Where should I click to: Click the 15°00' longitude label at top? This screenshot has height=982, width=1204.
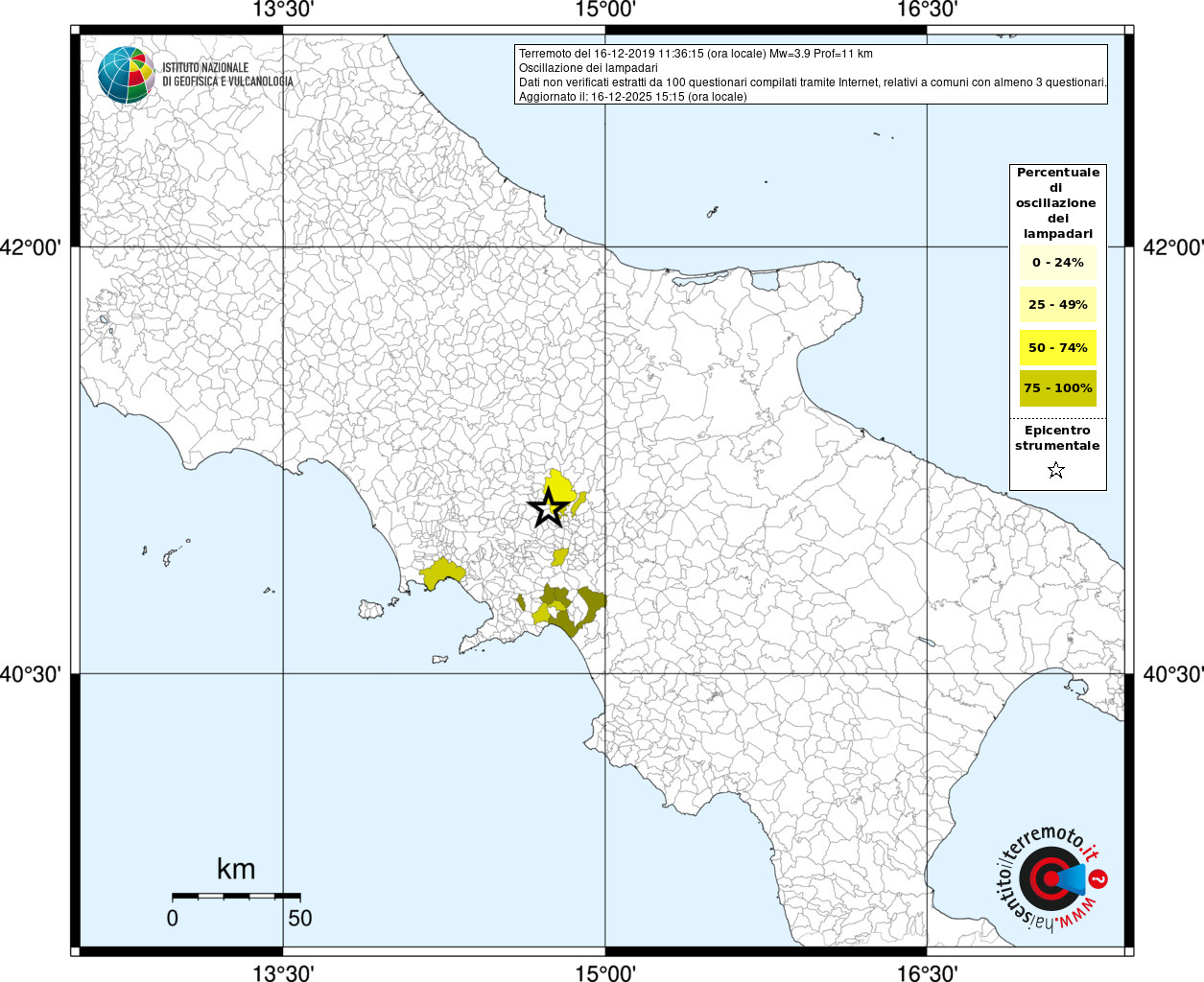[x=605, y=11]
